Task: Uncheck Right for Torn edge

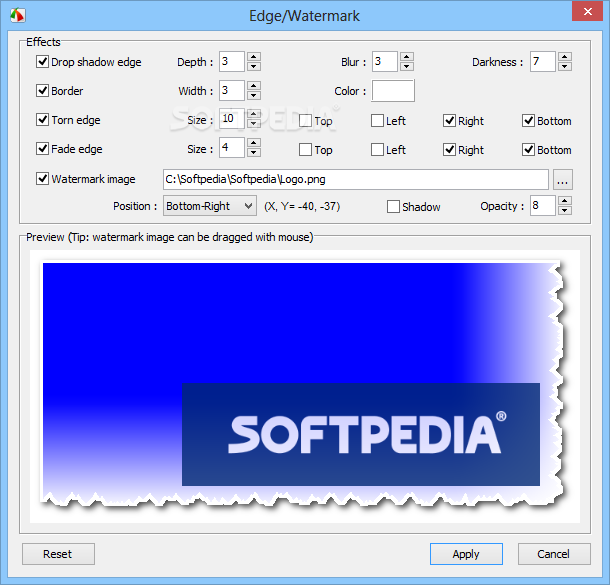Action: pos(449,121)
